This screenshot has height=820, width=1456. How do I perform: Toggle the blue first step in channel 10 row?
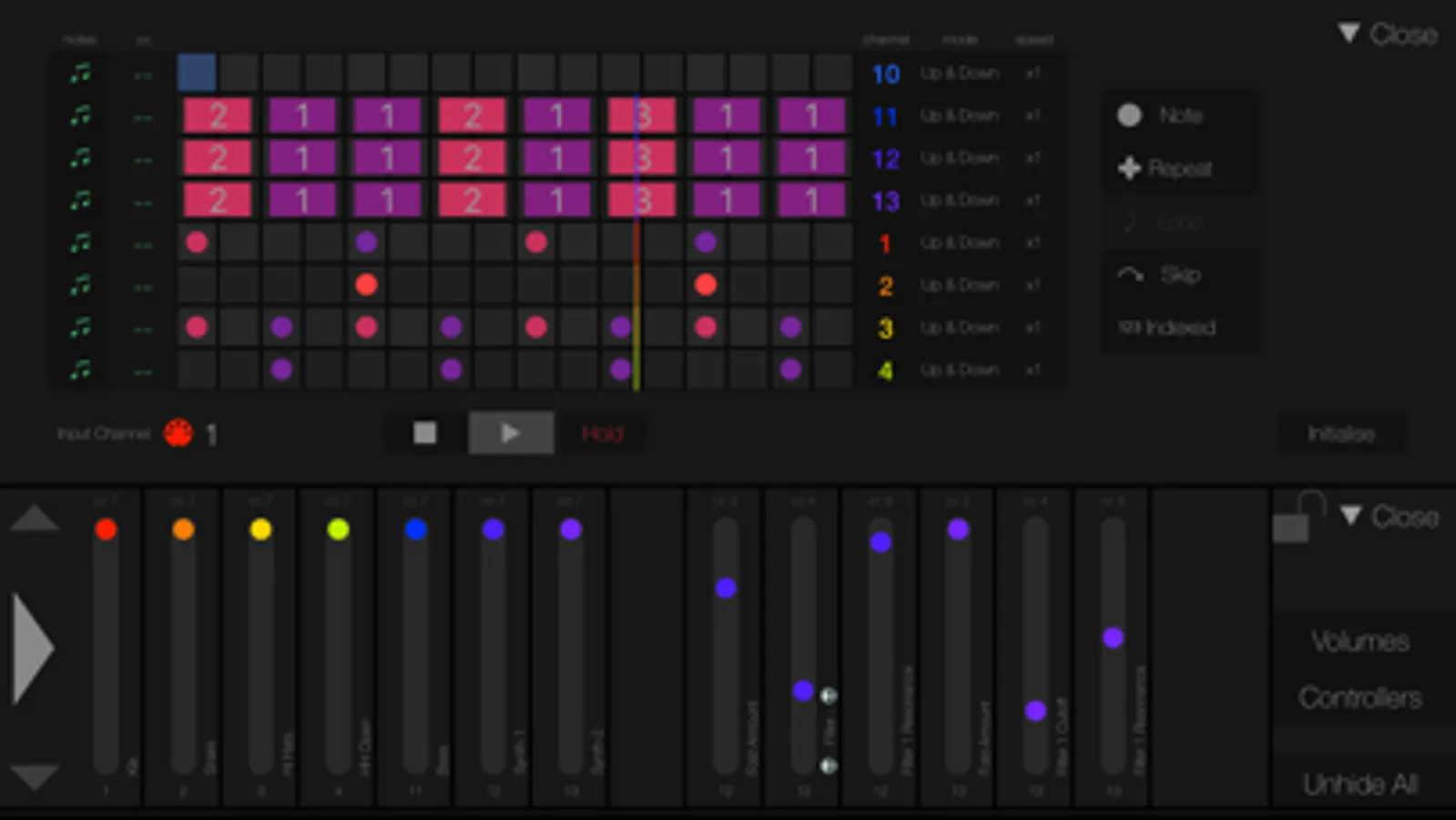tap(197, 73)
